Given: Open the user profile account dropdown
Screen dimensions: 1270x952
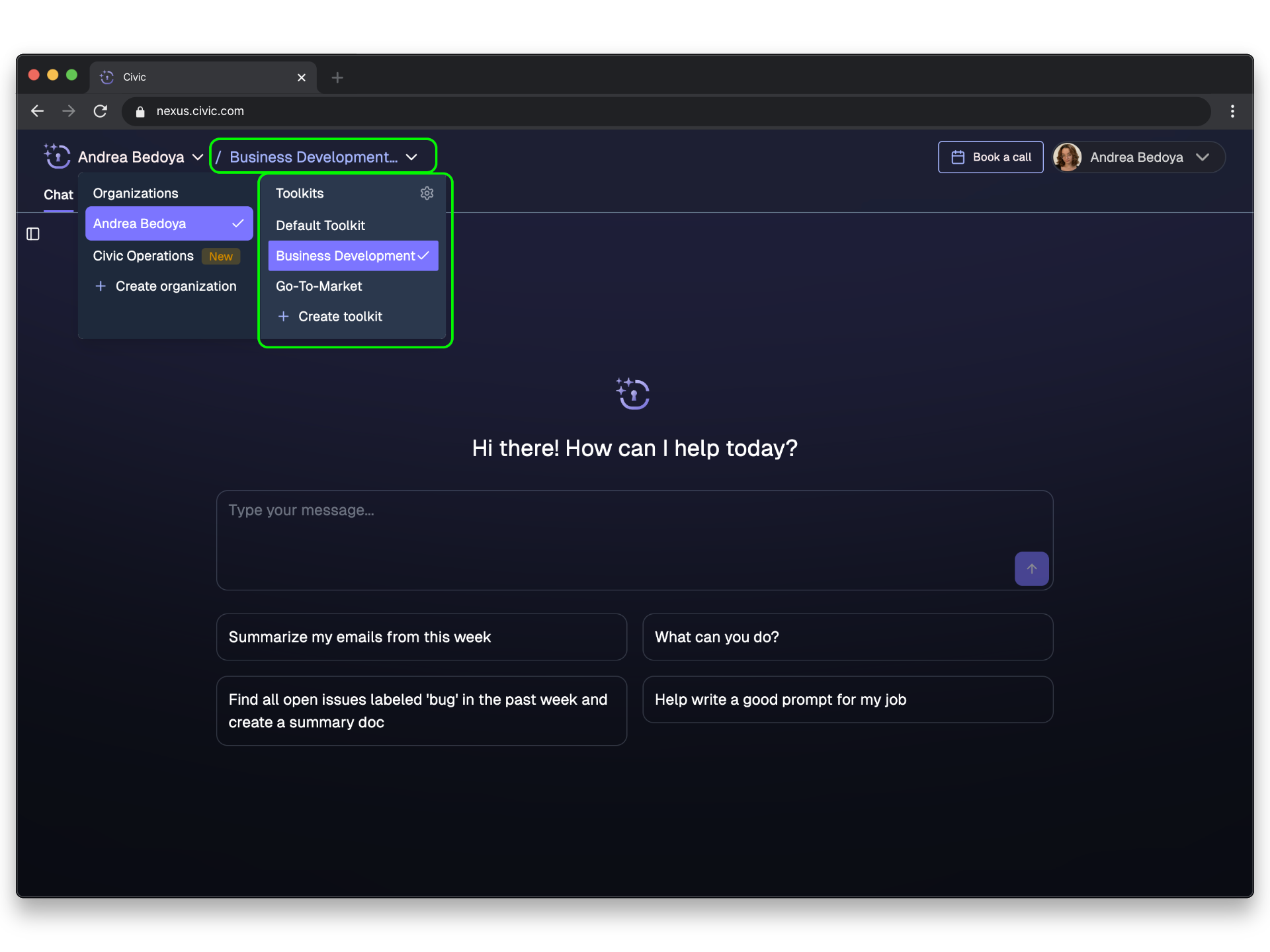Looking at the screenshot, I should 1138,157.
